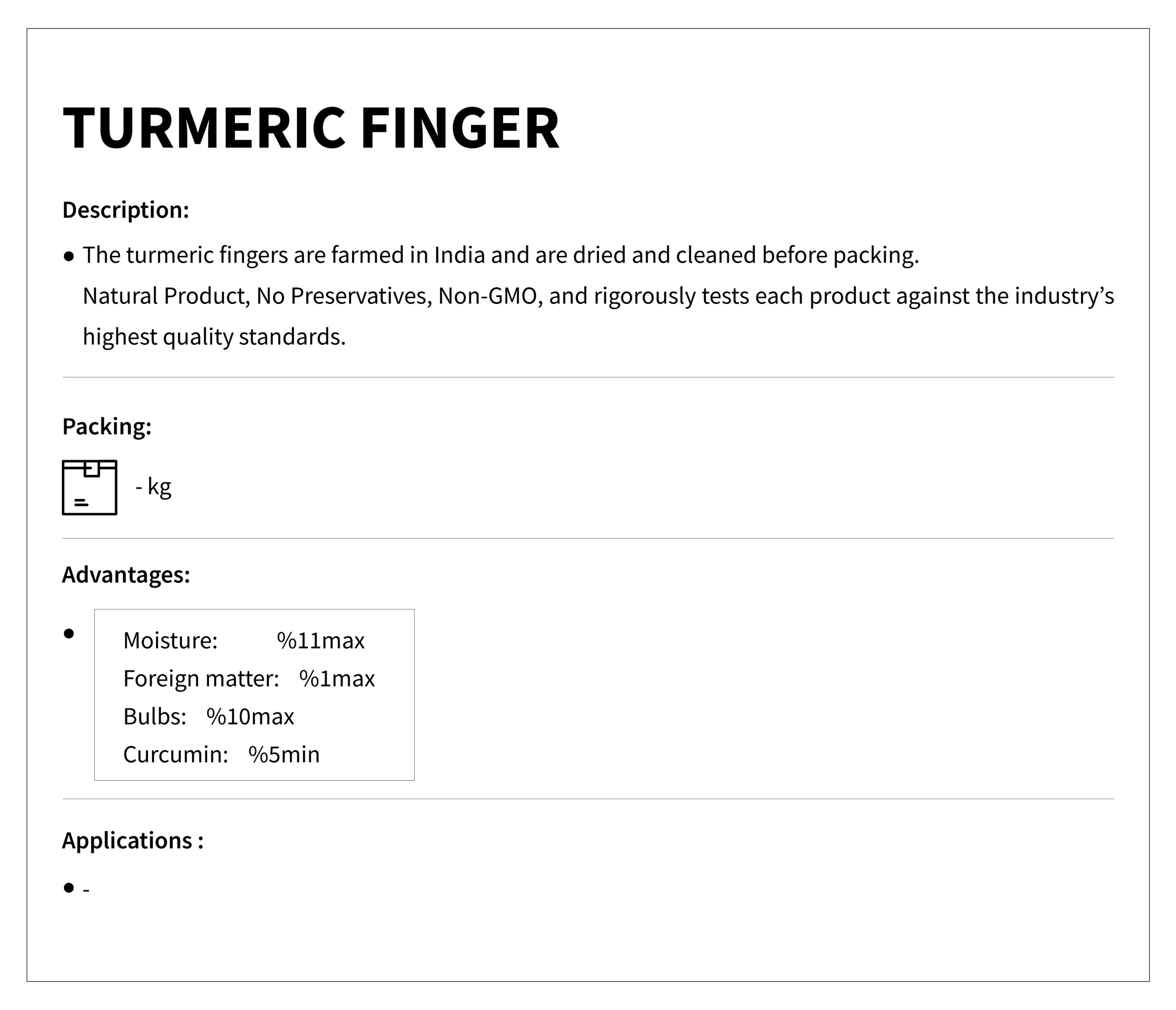Click the packing box icon
The width and height of the screenshot is (1176, 1010).
pyautogui.click(x=90, y=487)
